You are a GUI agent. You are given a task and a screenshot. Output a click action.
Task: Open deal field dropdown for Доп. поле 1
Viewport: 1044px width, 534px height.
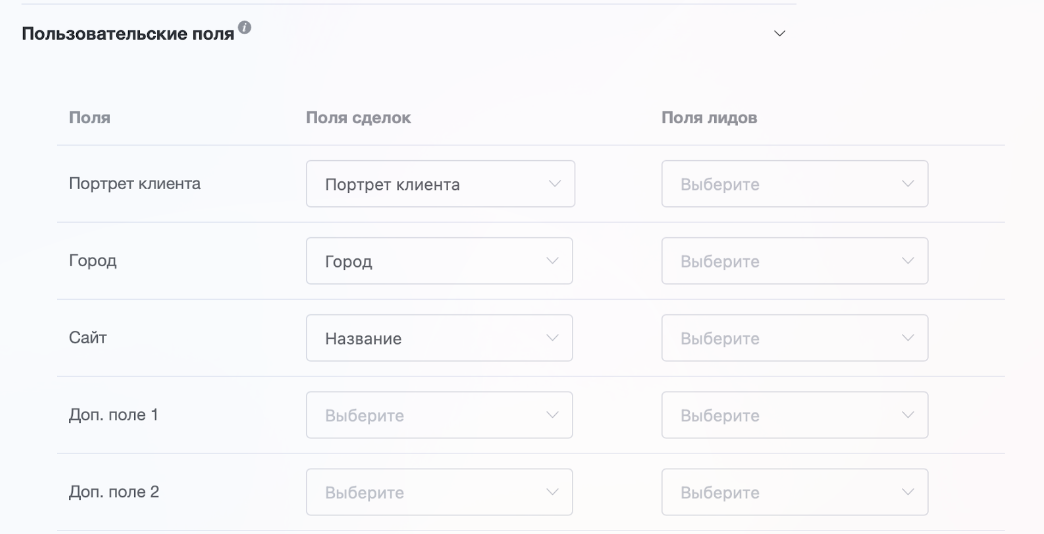tap(439, 415)
